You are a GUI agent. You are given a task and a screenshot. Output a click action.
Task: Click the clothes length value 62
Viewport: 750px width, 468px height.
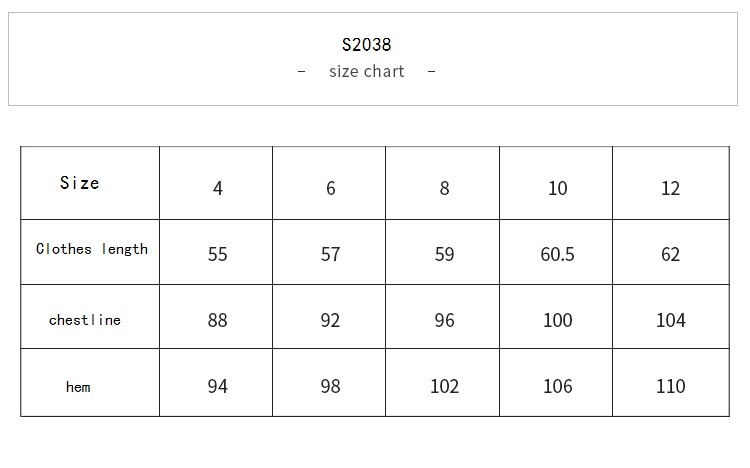[671, 254]
